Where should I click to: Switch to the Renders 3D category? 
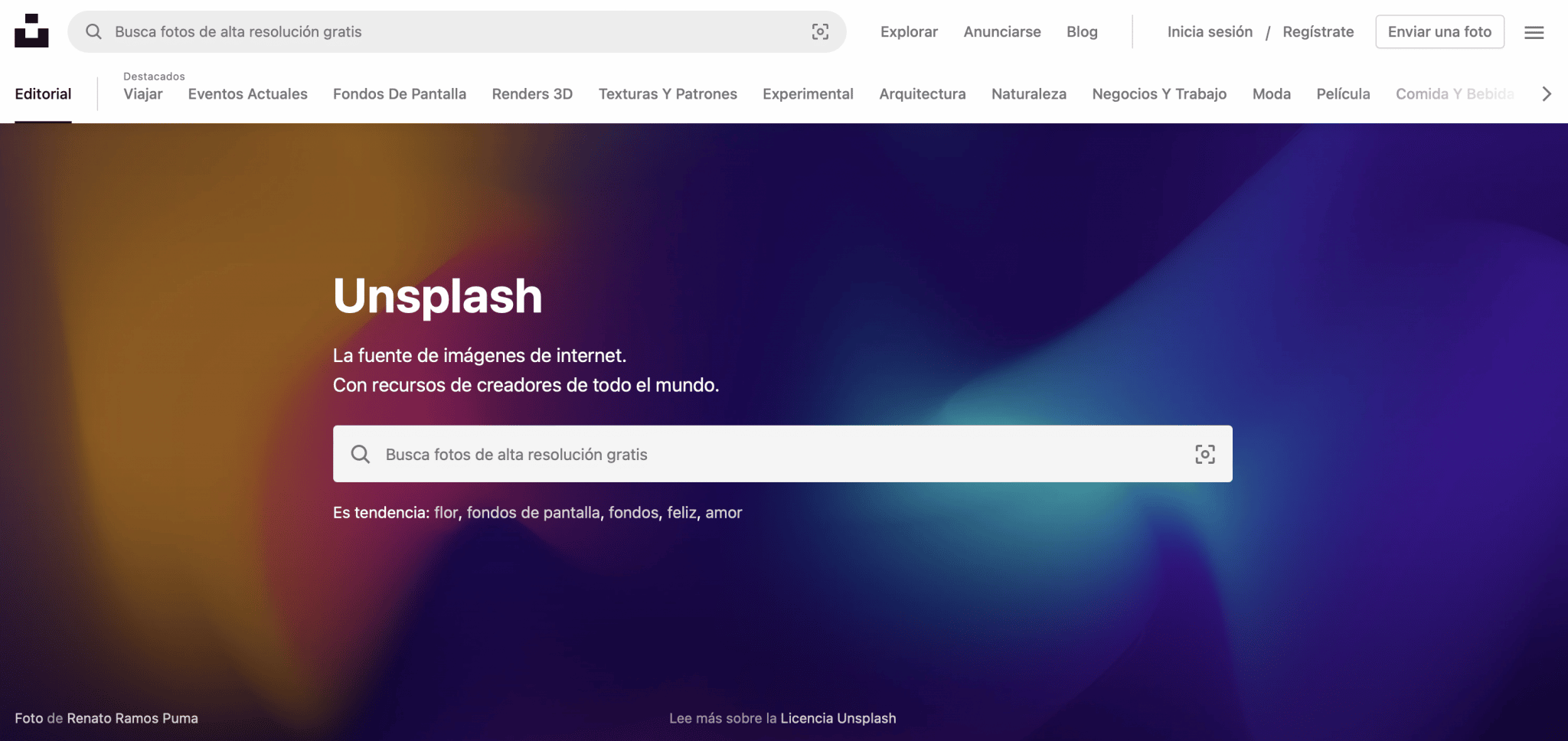pos(532,94)
